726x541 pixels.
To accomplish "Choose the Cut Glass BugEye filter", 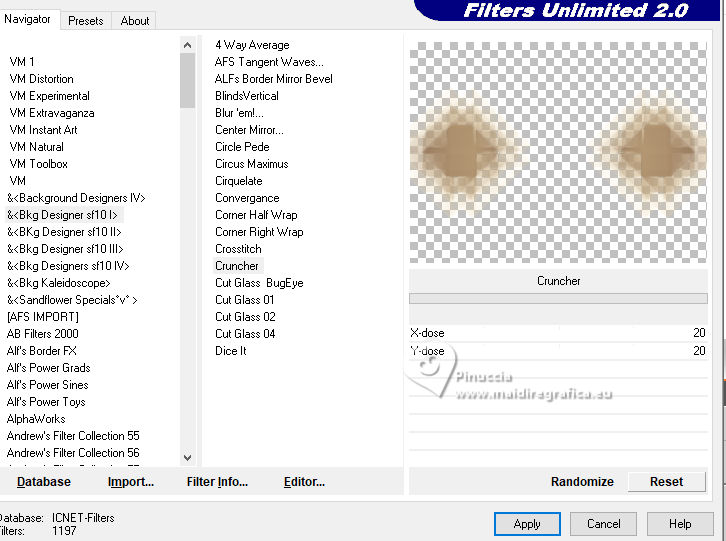I will pos(259,283).
